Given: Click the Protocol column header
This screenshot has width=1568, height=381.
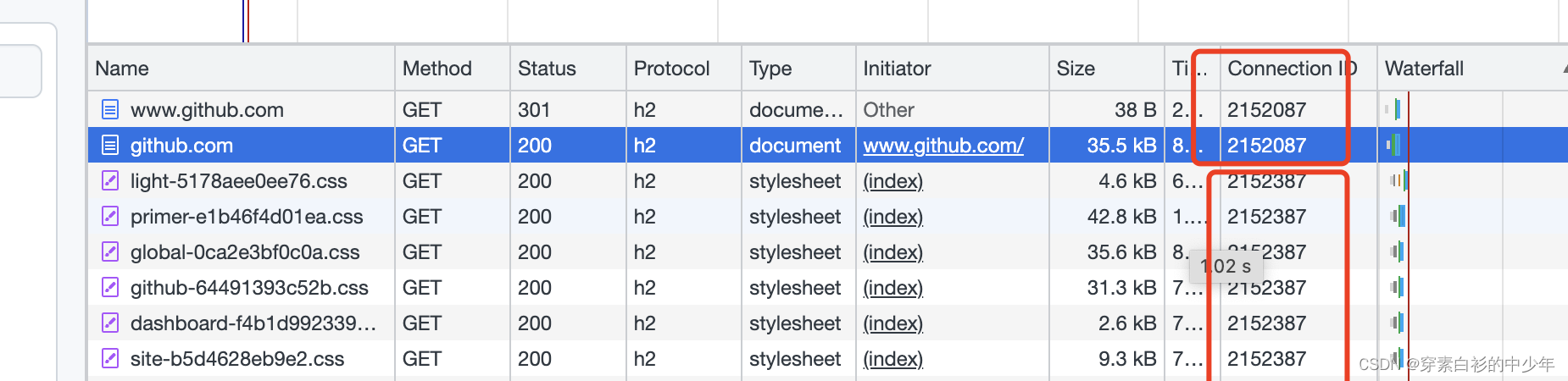Looking at the screenshot, I should click(x=671, y=69).
